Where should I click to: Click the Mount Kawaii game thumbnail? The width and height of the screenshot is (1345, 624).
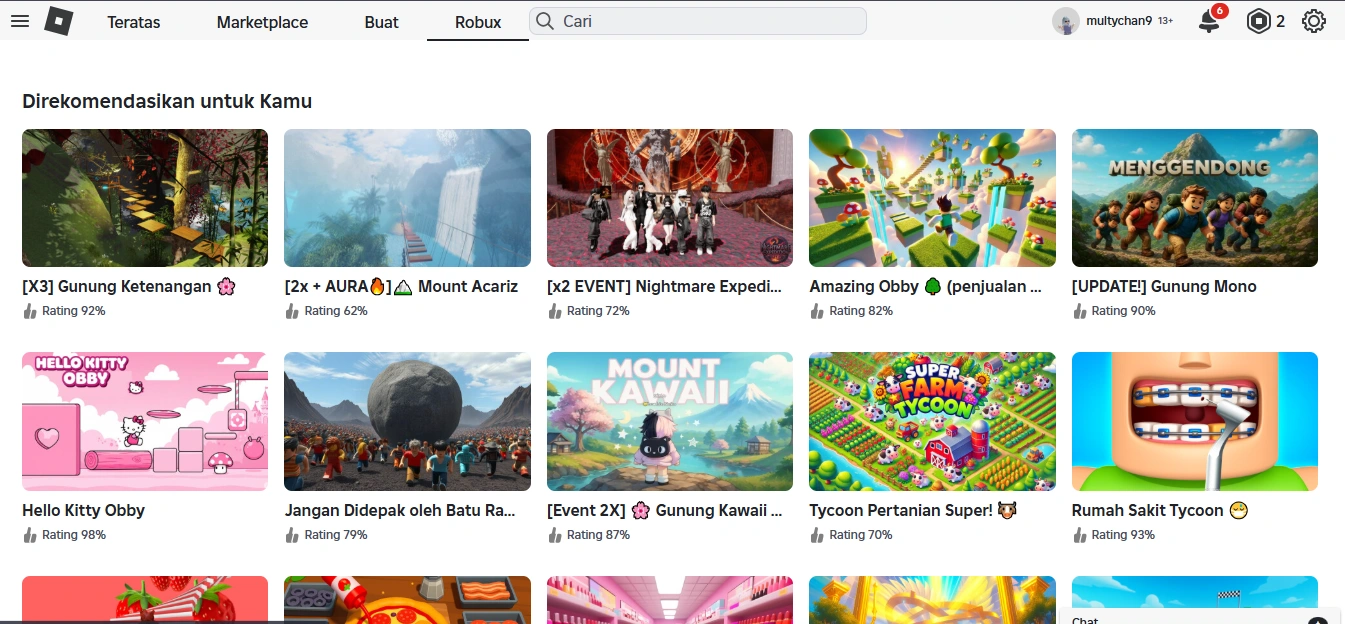click(x=670, y=421)
